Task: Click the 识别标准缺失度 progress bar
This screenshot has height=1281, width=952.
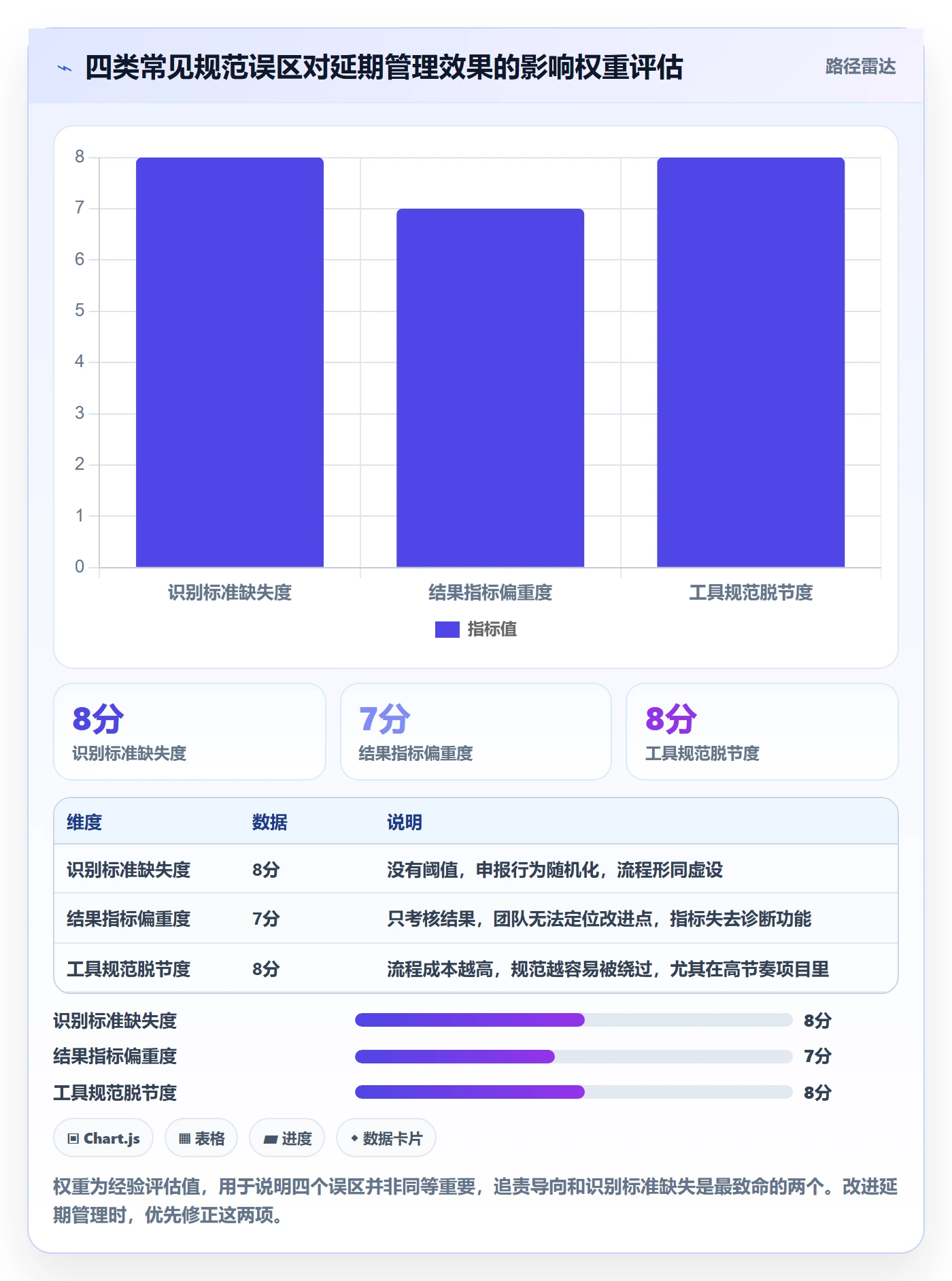Action: point(573,1020)
